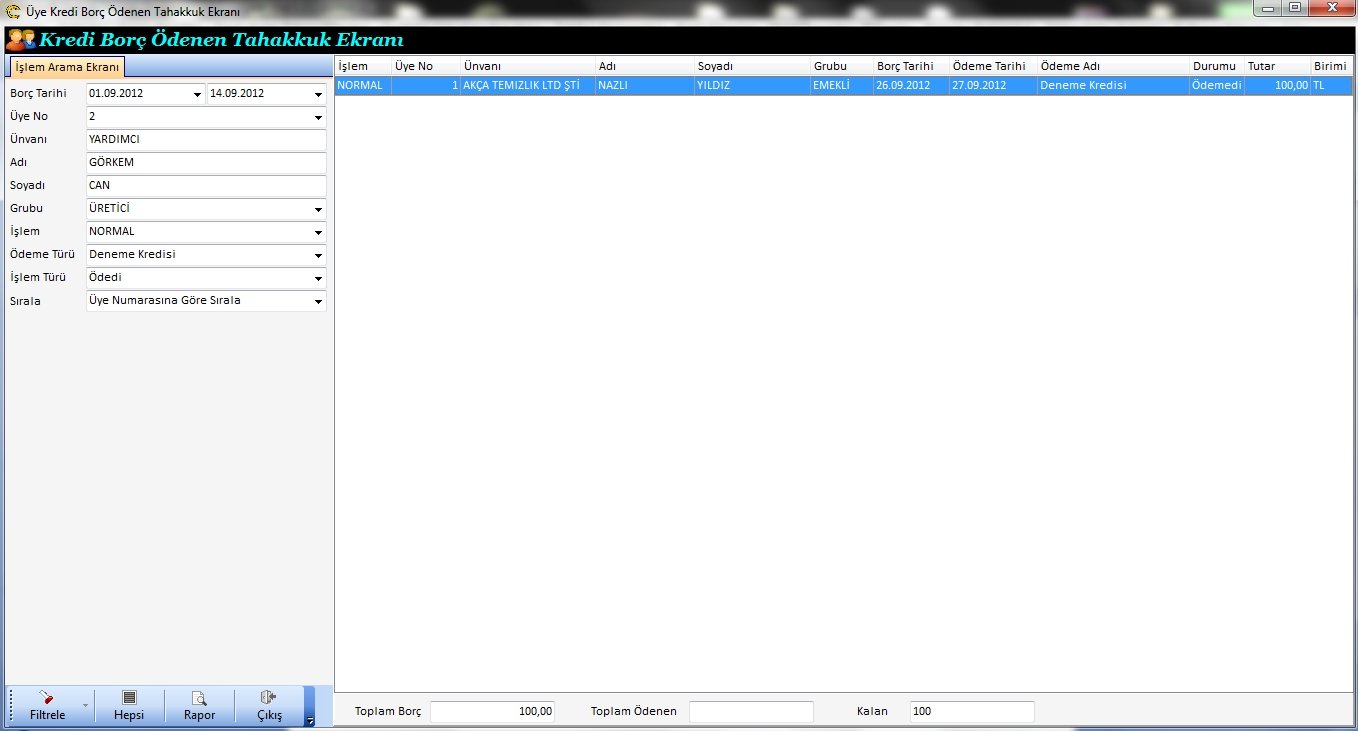Click the Toplam Ödenen field

tap(751, 712)
